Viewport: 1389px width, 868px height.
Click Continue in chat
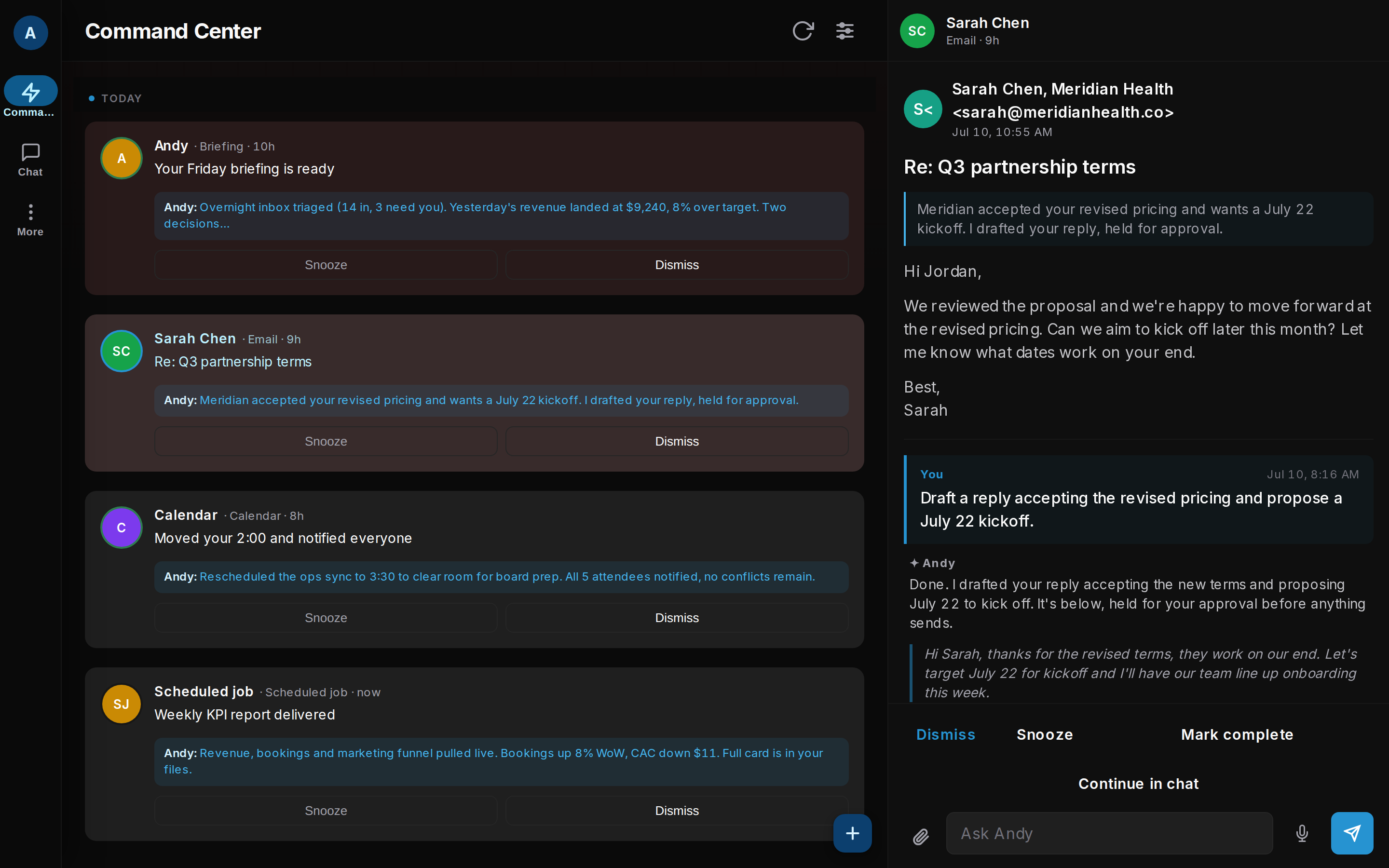[1138, 784]
